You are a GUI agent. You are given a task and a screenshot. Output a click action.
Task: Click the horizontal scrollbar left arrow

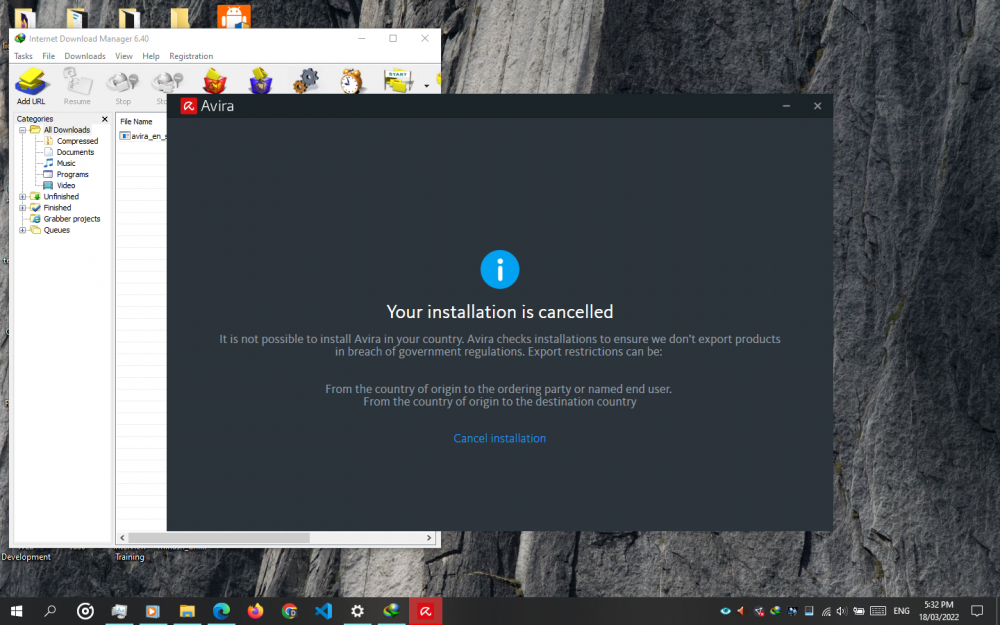pos(122,538)
